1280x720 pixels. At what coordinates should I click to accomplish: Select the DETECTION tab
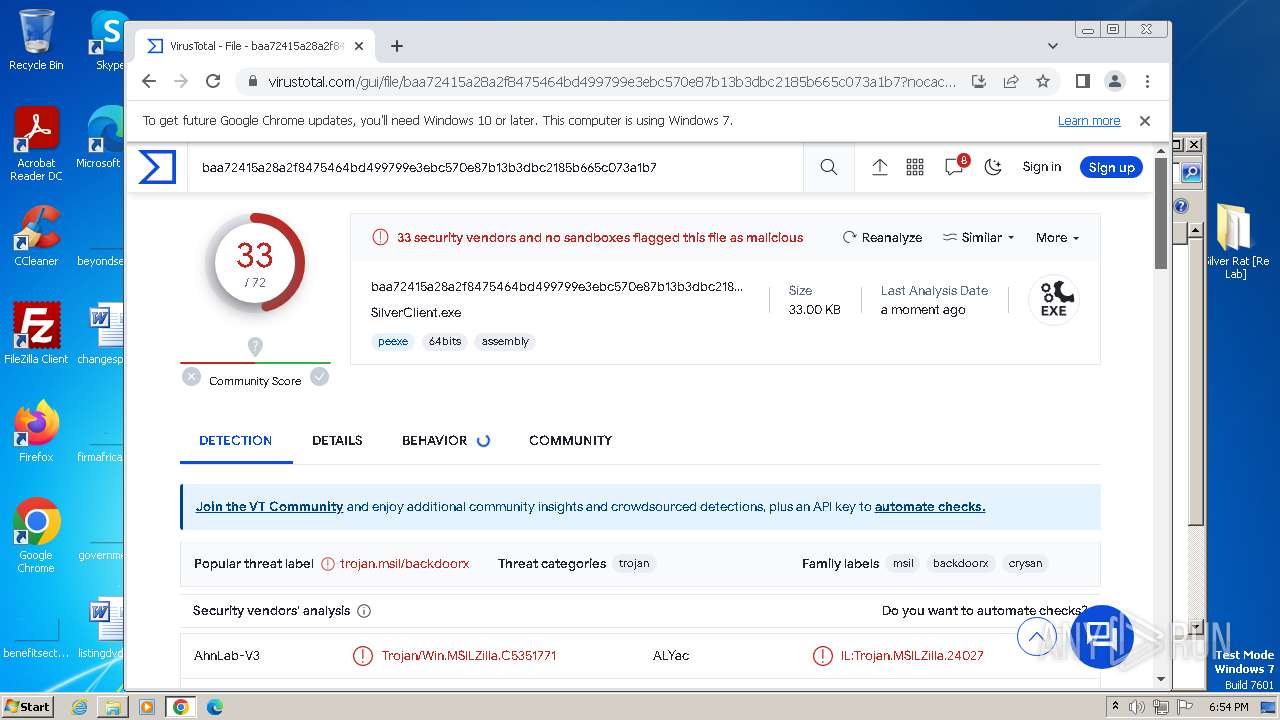click(235, 440)
